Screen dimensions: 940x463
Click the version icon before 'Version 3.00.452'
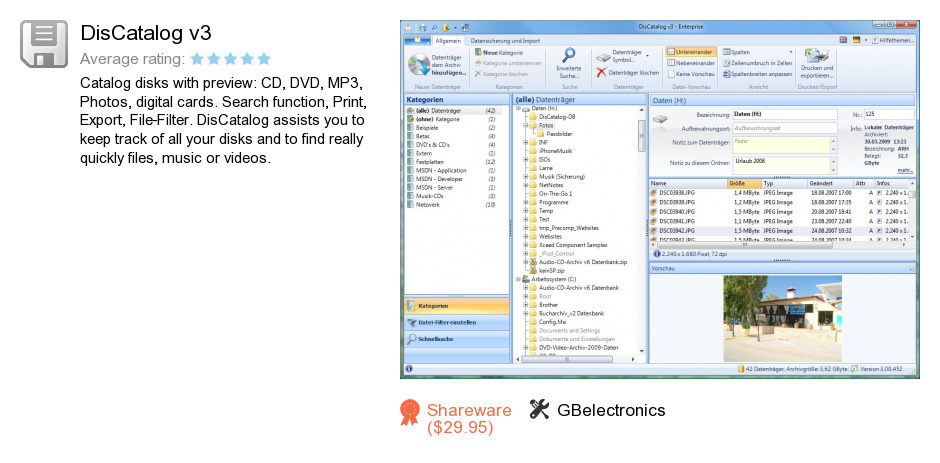854,368
